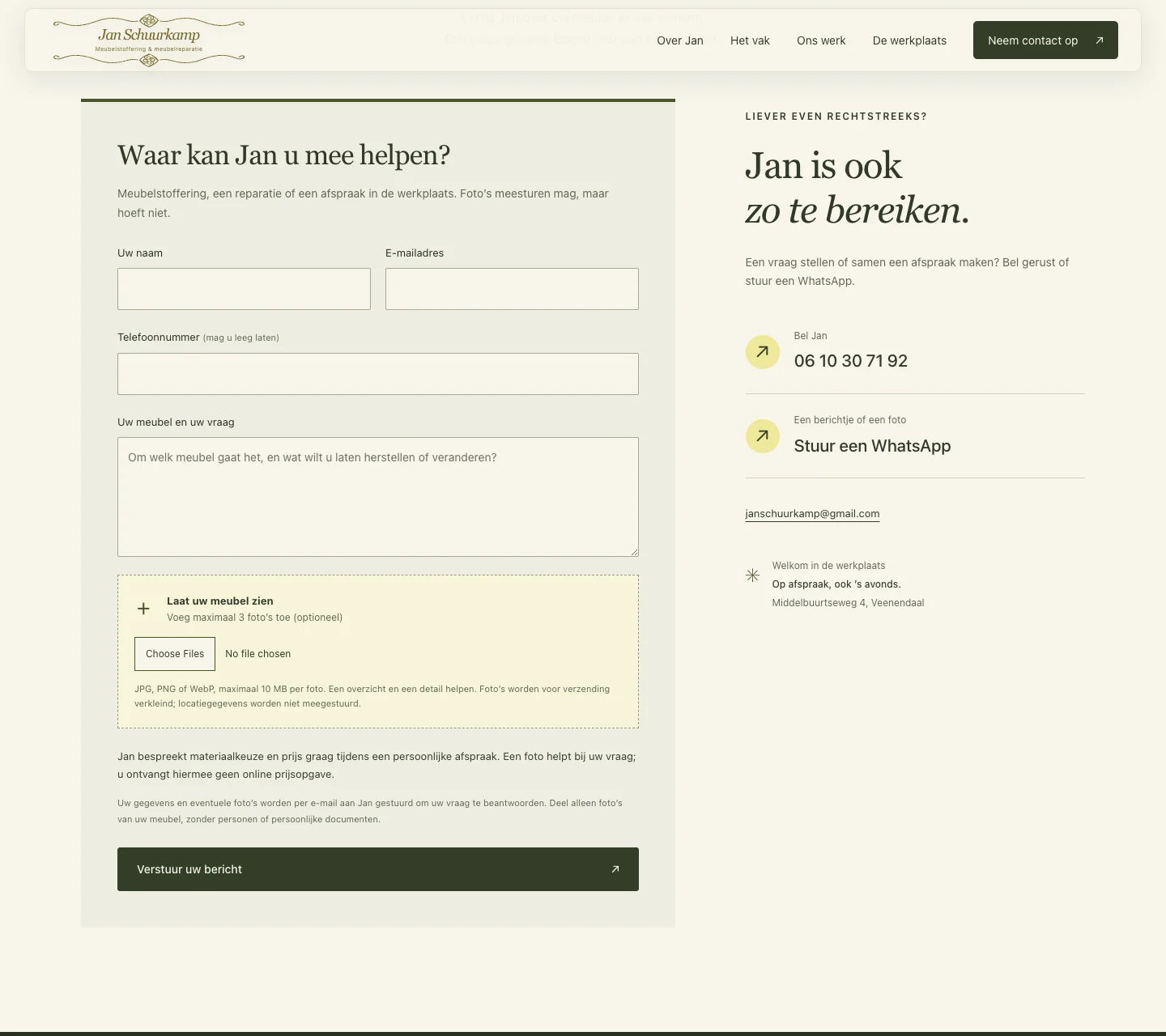
Task: Click the janschuurkamp@gmail.com email link
Action: pyautogui.click(x=812, y=514)
